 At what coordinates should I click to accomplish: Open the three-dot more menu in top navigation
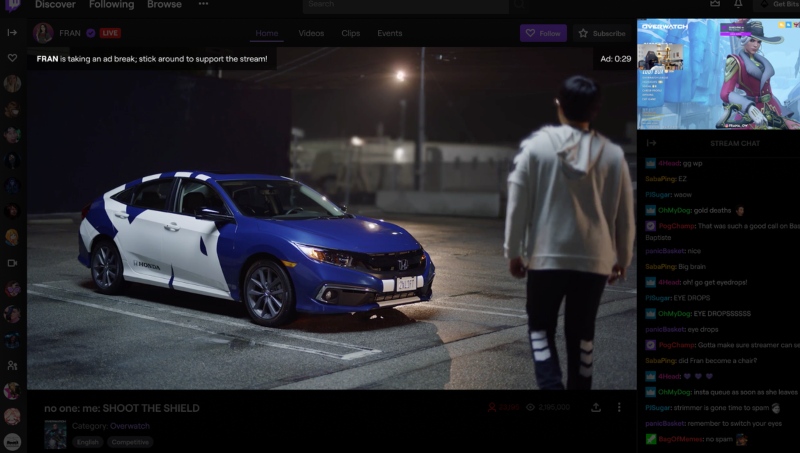[x=203, y=4]
